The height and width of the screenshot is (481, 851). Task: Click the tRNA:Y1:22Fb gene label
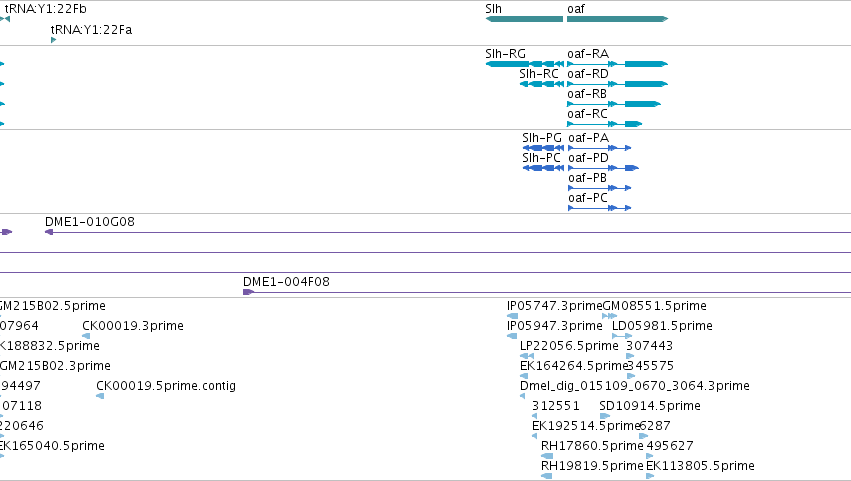(x=46, y=9)
